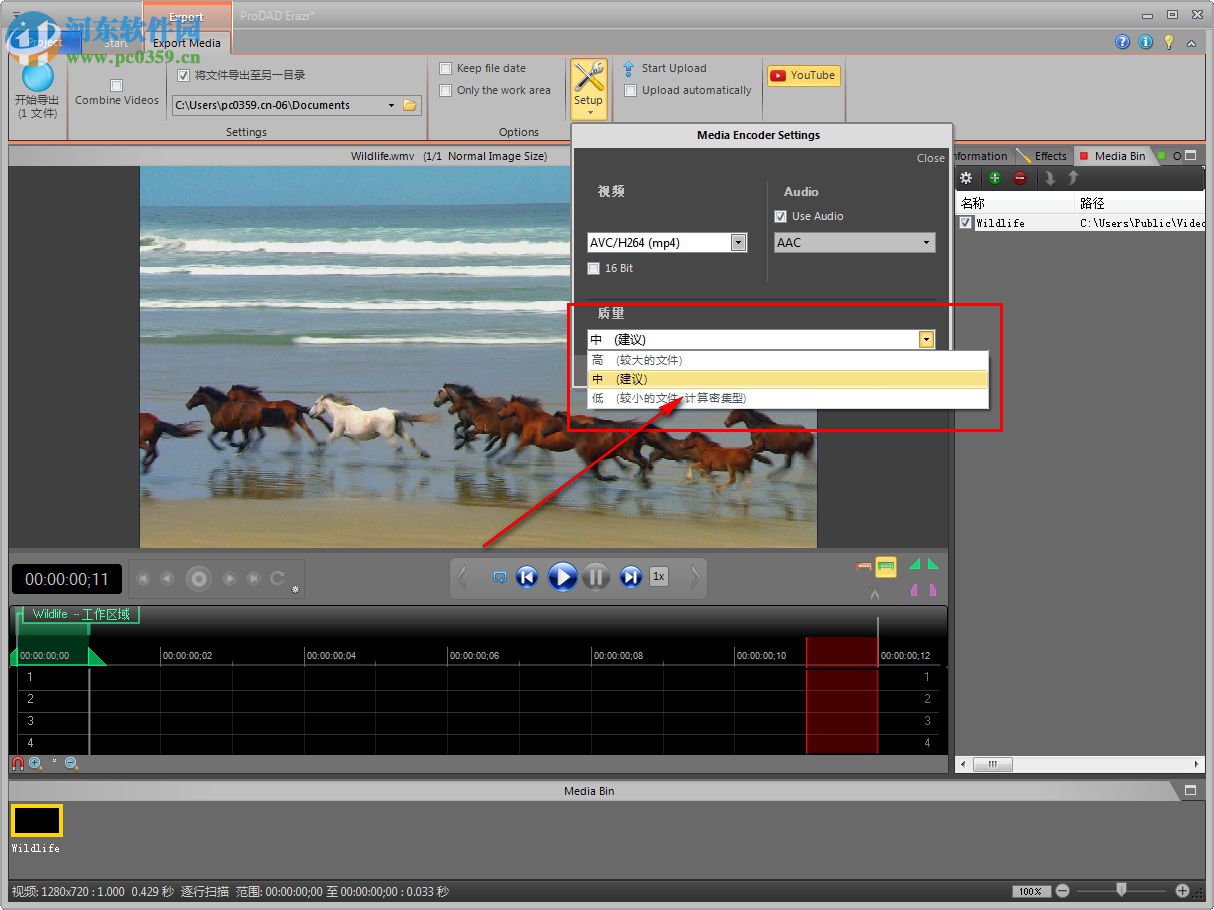The width and height of the screenshot is (1214, 910).
Task: Open the Start ribbon tab
Action: [x=116, y=43]
